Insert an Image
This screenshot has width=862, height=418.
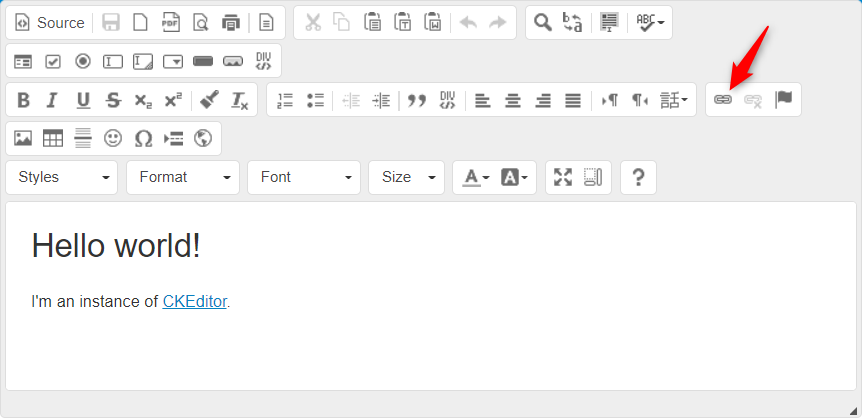[x=23, y=139]
